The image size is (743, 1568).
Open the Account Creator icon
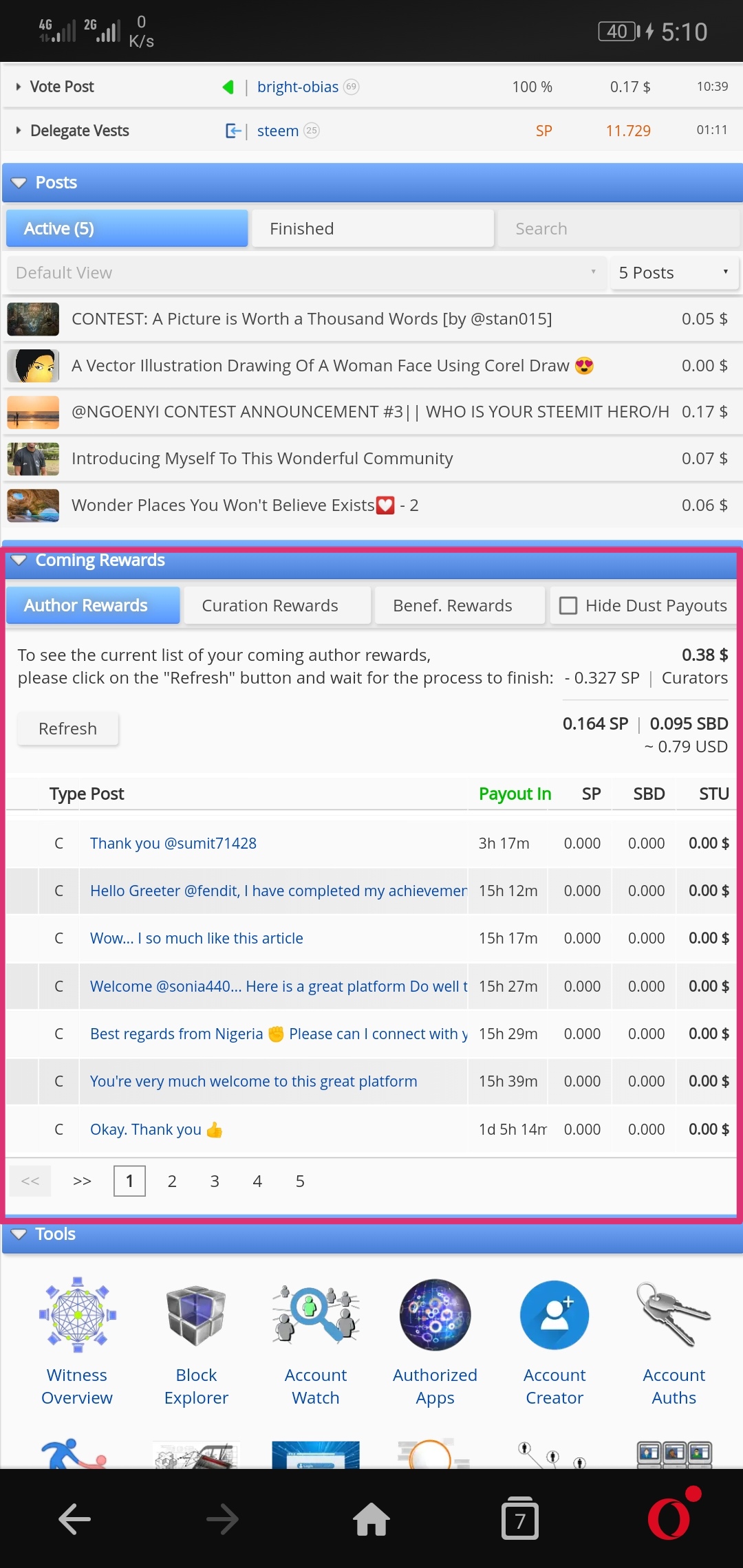click(554, 1314)
